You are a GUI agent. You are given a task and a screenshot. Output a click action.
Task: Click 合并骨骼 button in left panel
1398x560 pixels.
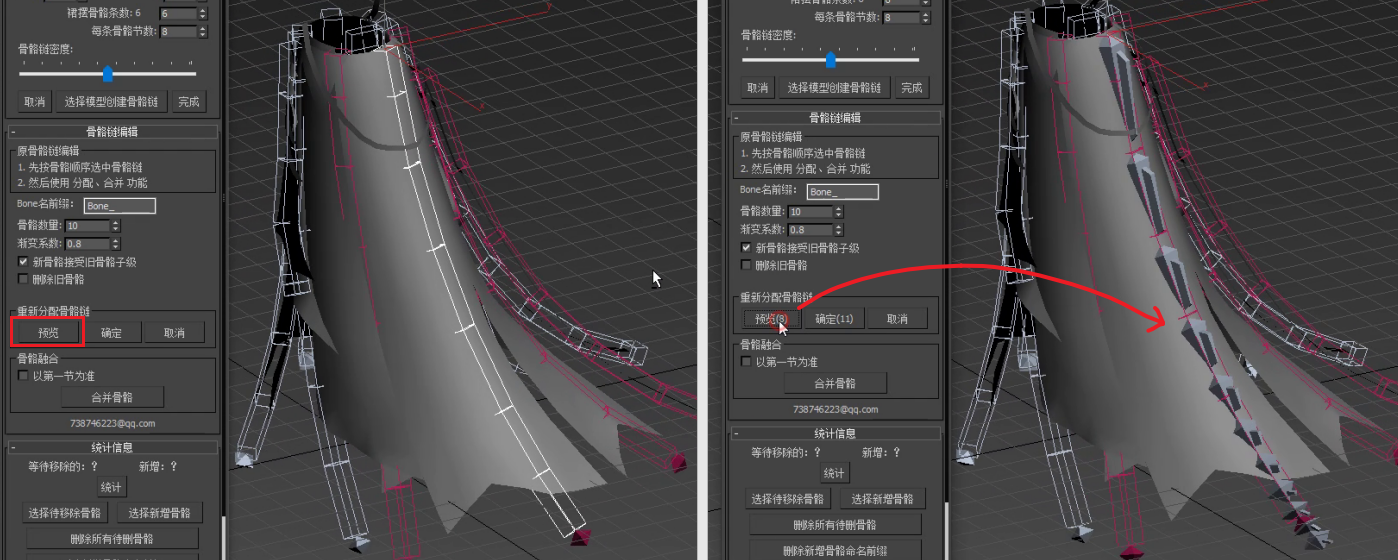pos(112,397)
